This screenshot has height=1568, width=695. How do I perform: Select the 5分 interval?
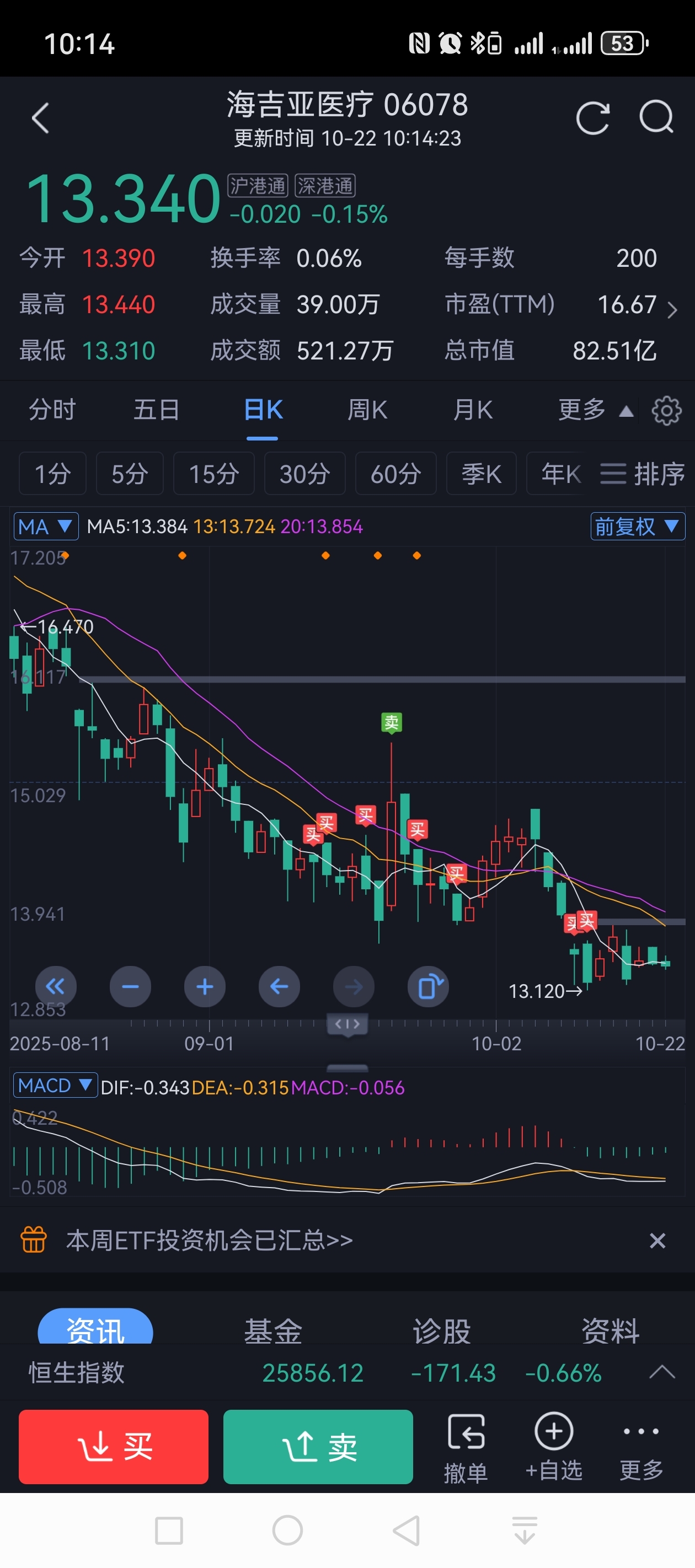pos(130,474)
